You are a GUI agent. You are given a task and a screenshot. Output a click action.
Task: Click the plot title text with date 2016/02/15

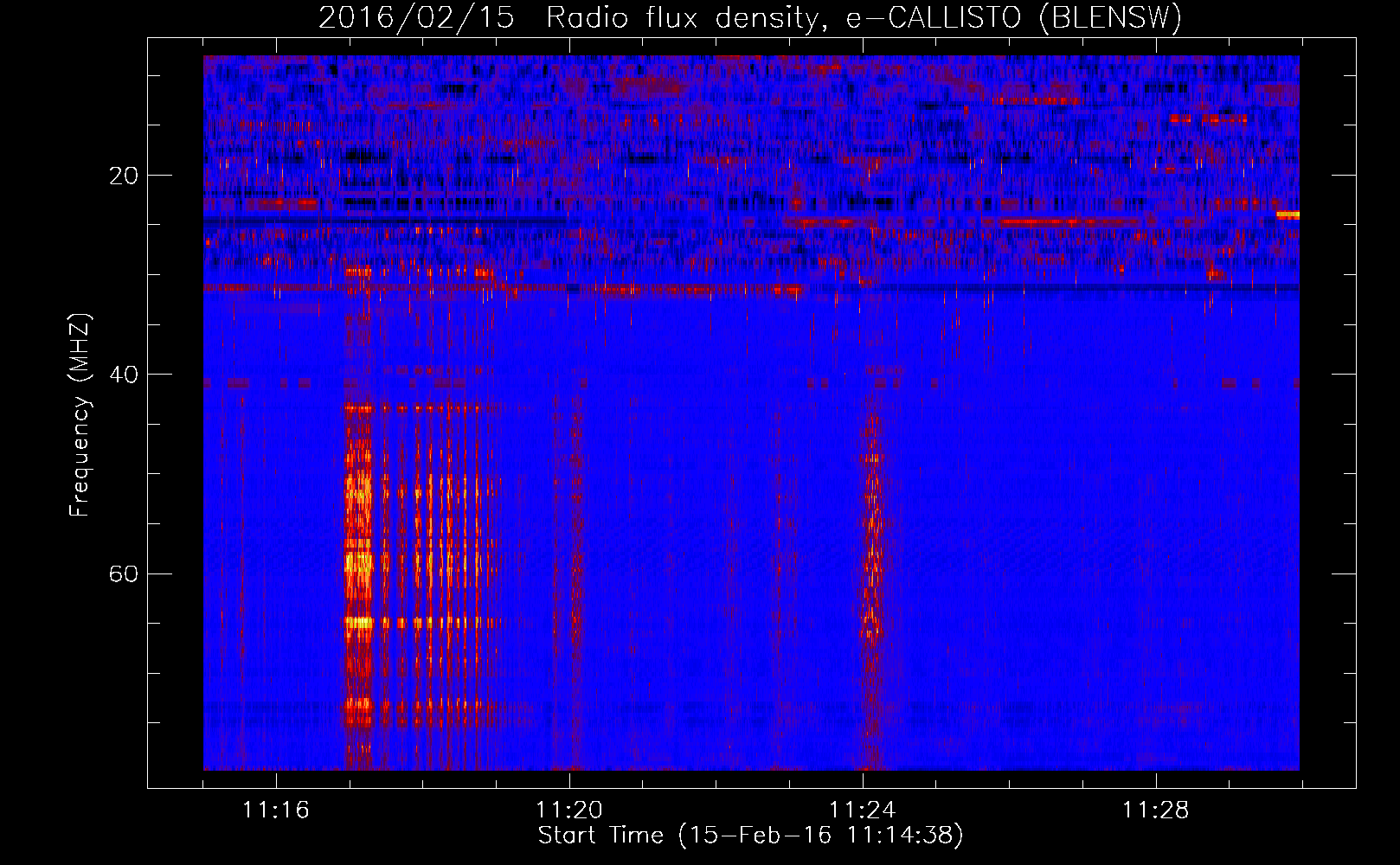[x=750, y=18]
